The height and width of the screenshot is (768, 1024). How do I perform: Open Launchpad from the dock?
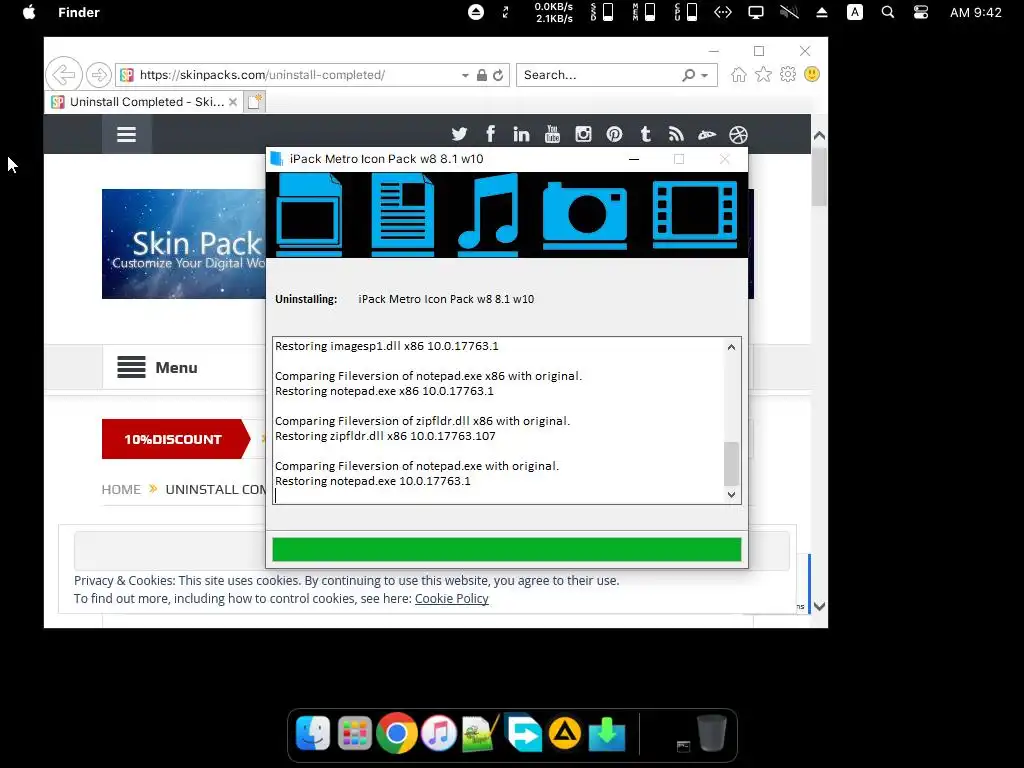(355, 733)
